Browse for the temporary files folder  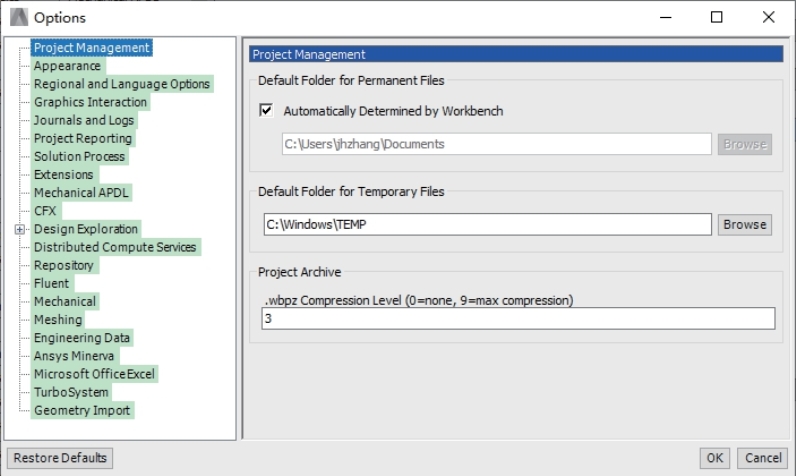coord(745,224)
